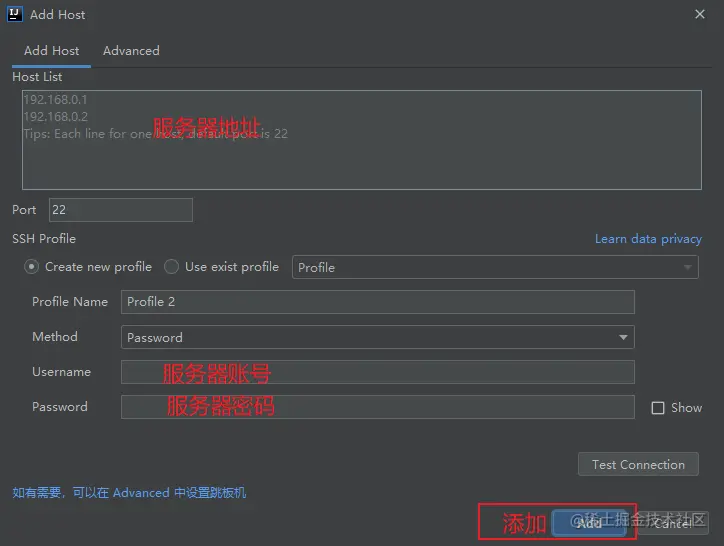724x546 pixels.
Task: Click the Password input field
Action: tap(378, 407)
